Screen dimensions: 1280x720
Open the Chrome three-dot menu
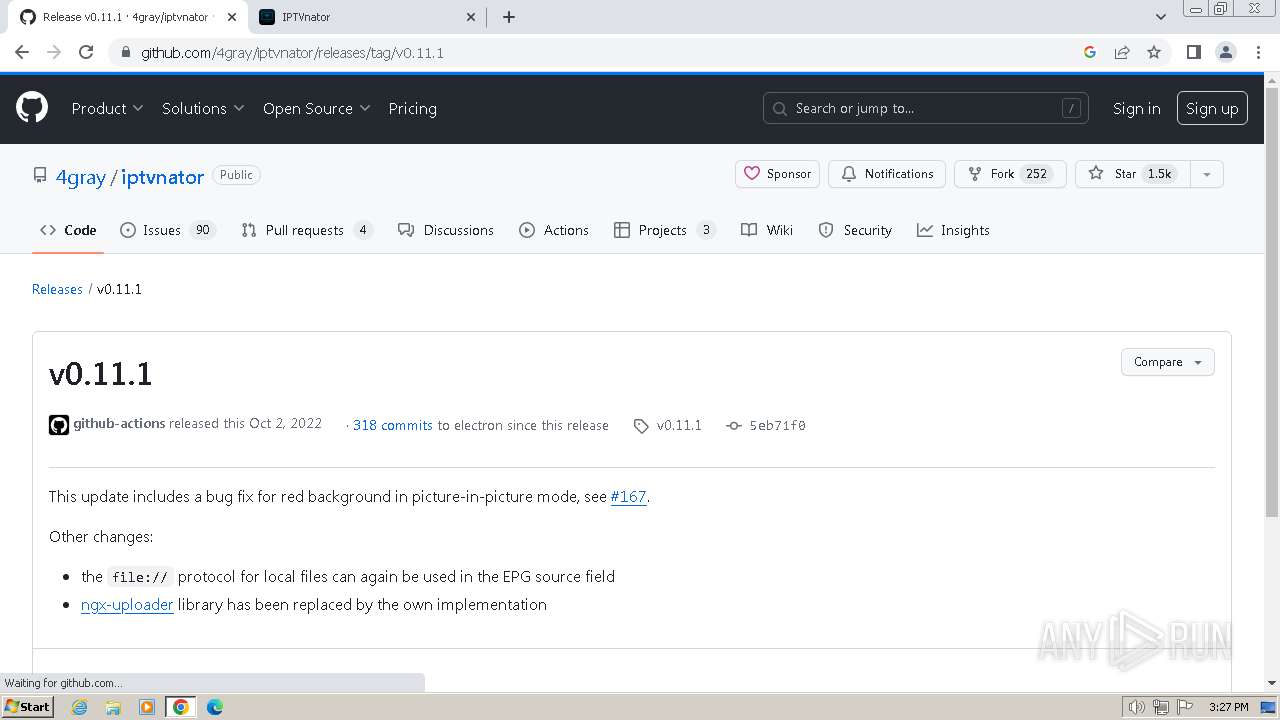1257,52
